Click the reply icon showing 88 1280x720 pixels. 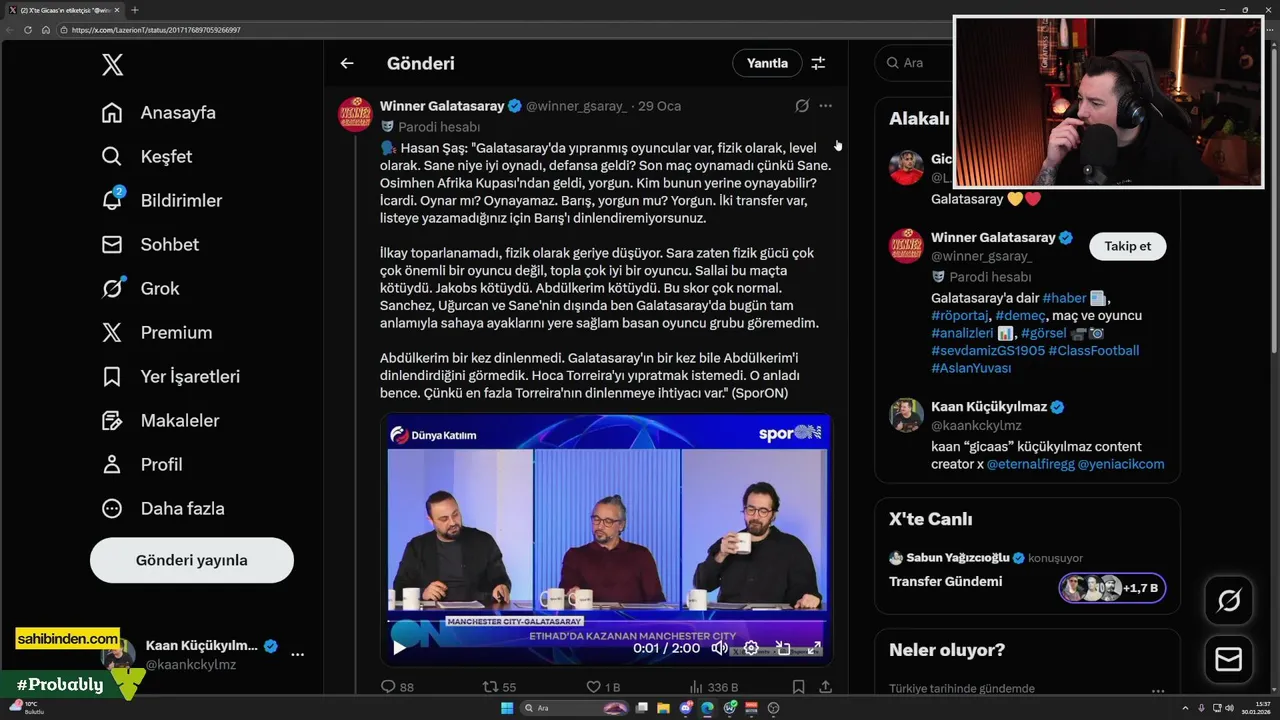[x=390, y=687]
